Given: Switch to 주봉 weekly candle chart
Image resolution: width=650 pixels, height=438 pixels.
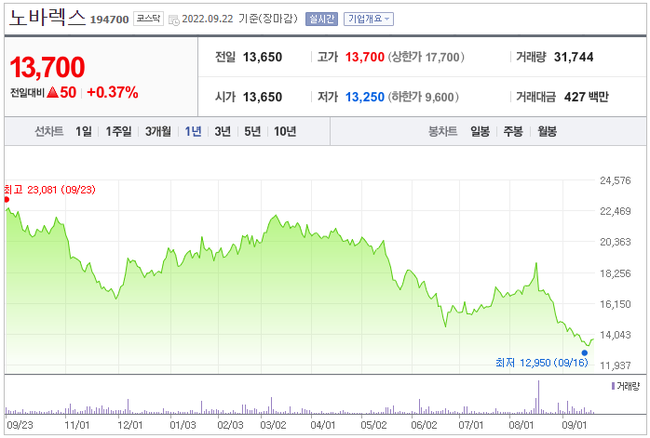Looking at the screenshot, I should click(513, 131).
